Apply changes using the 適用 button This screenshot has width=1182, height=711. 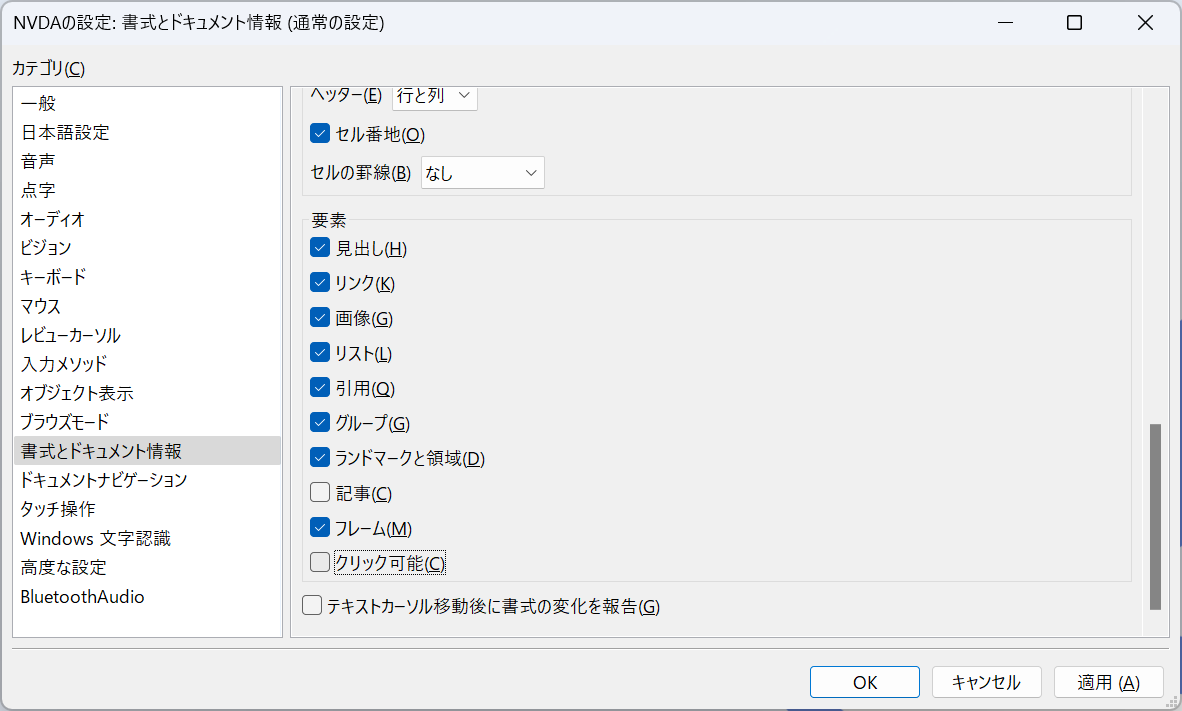(x=1108, y=681)
